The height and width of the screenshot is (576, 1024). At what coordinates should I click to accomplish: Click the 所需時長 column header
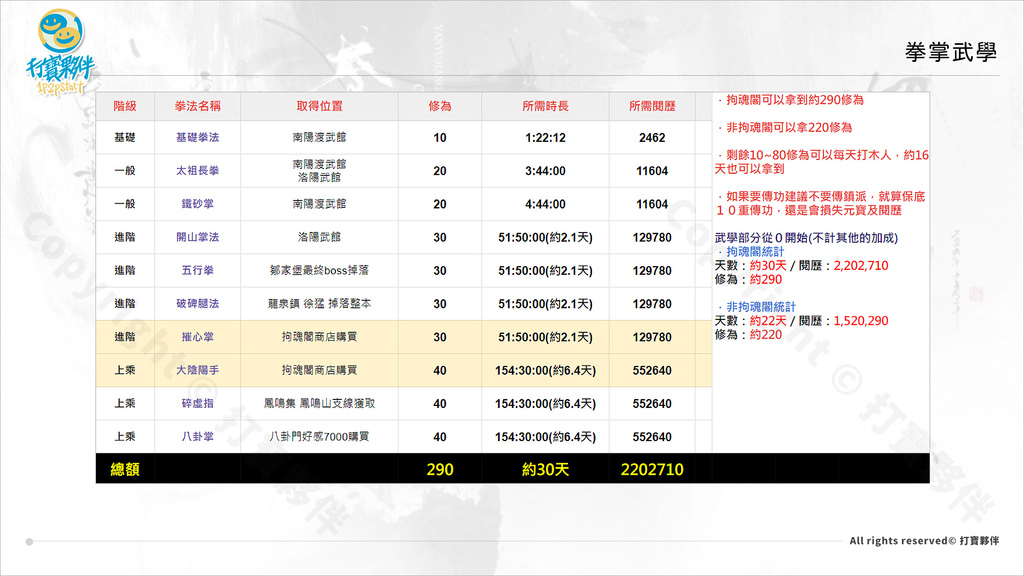545,106
